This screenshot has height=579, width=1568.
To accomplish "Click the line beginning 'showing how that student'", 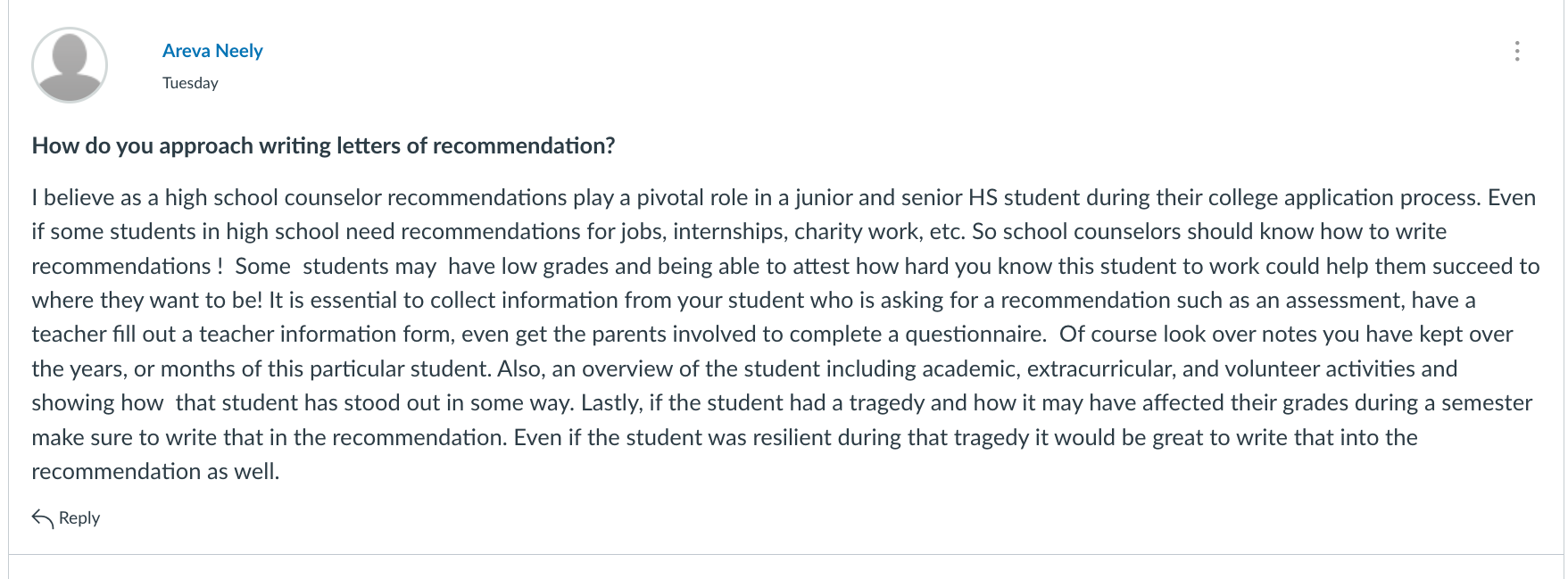I will [x=782, y=403].
